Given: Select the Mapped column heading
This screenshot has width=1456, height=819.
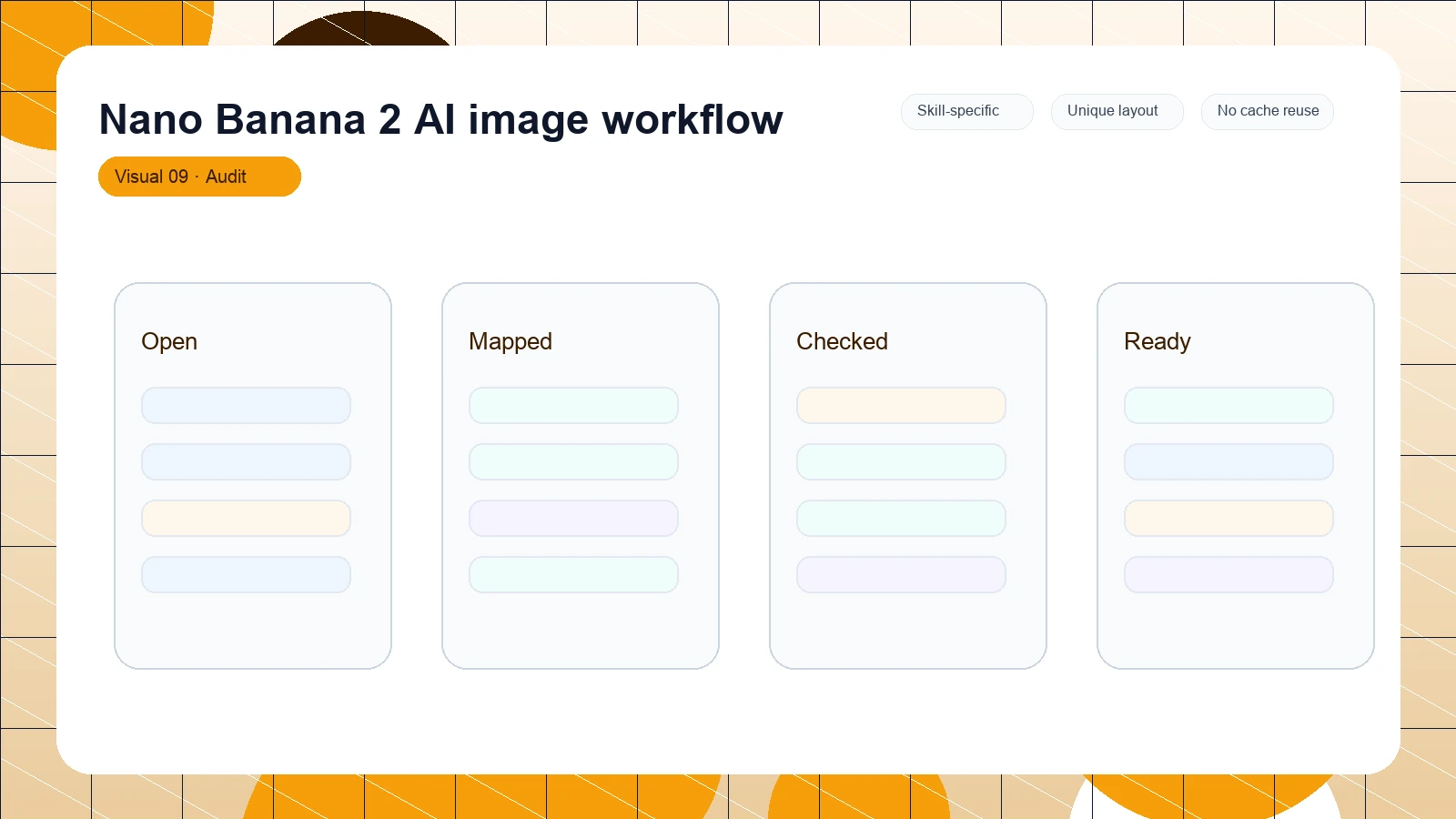Looking at the screenshot, I should point(511,341).
